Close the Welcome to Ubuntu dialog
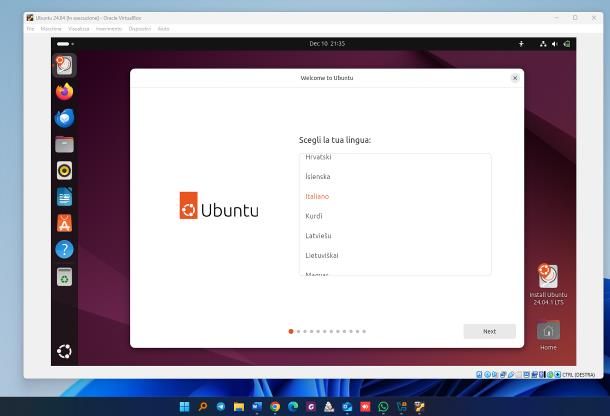 (x=515, y=78)
